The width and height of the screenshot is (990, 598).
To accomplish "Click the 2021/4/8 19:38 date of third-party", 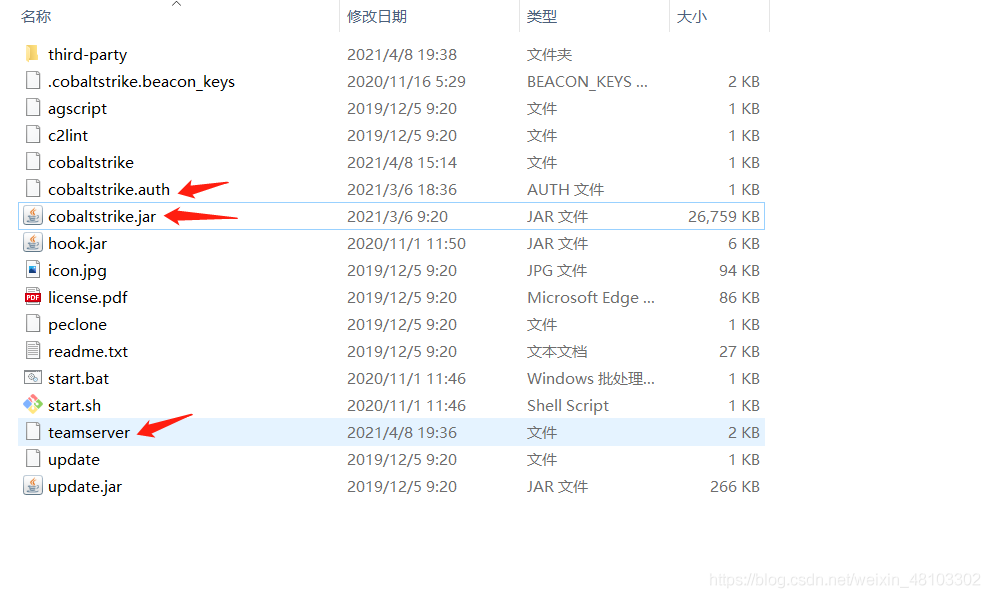I will point(402,55).
